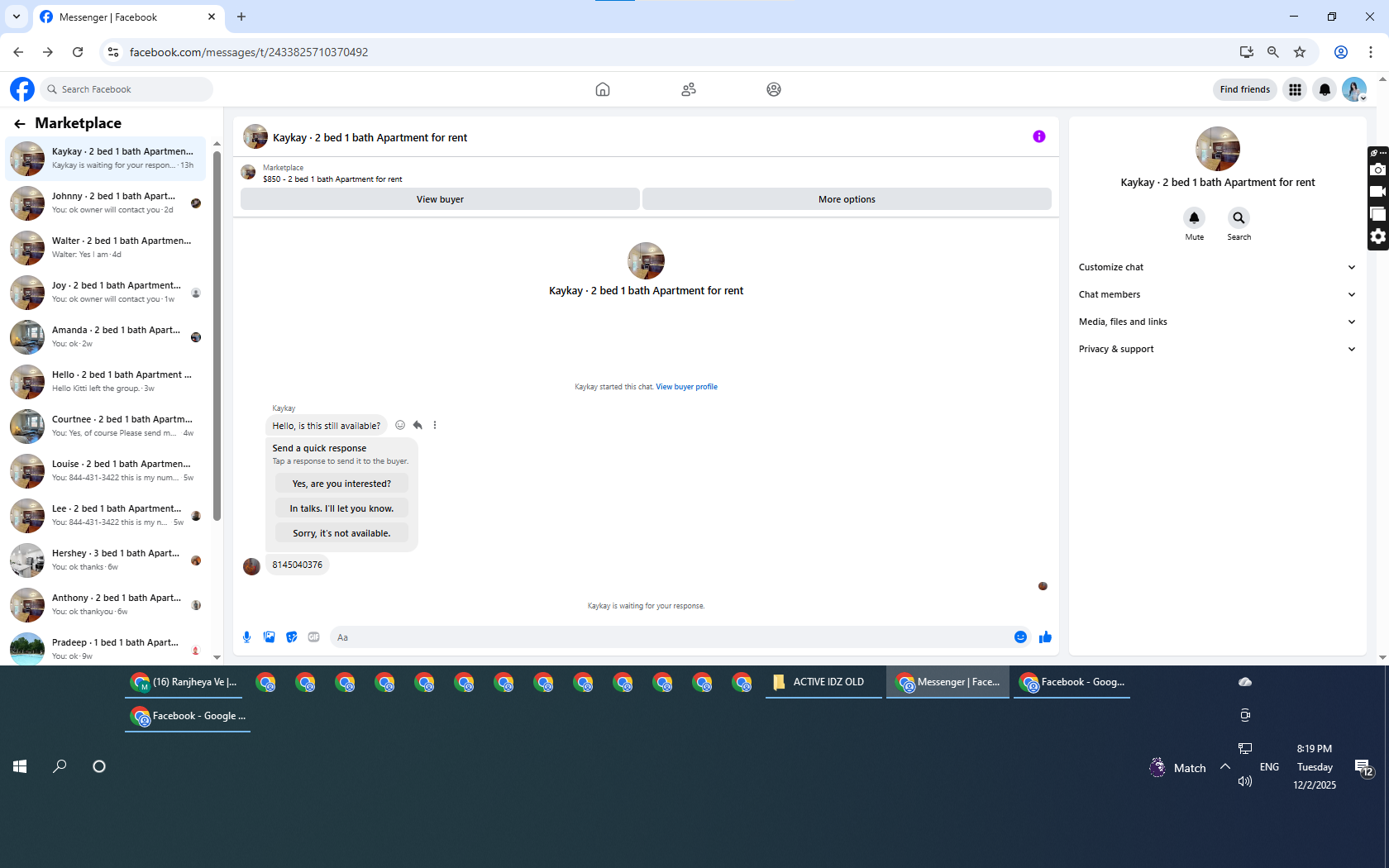Open Johnny 2 bed 1 bath conversation
This screenshot has height=868, width=1389.
pyautogui.click(x=106, y=203)
